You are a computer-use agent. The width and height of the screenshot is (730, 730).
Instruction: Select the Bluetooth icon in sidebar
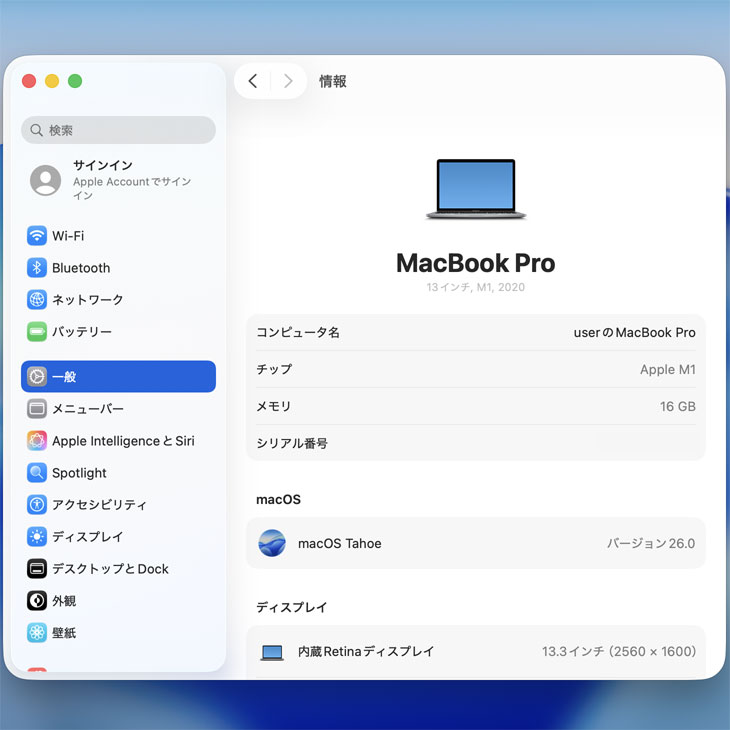coord(37,268)
